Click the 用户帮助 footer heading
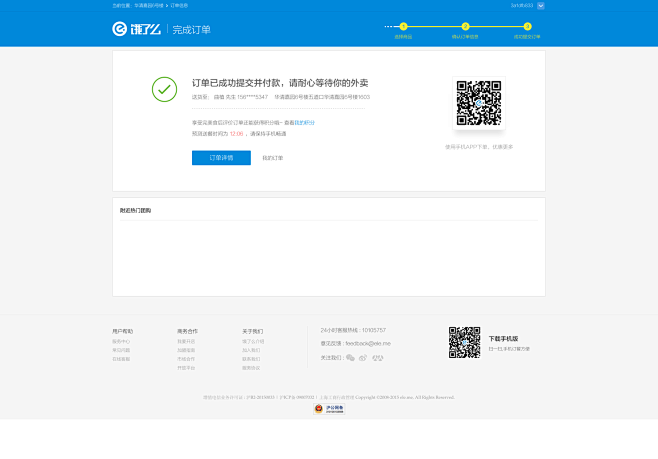658x459 pixels. tap(123, 331)
